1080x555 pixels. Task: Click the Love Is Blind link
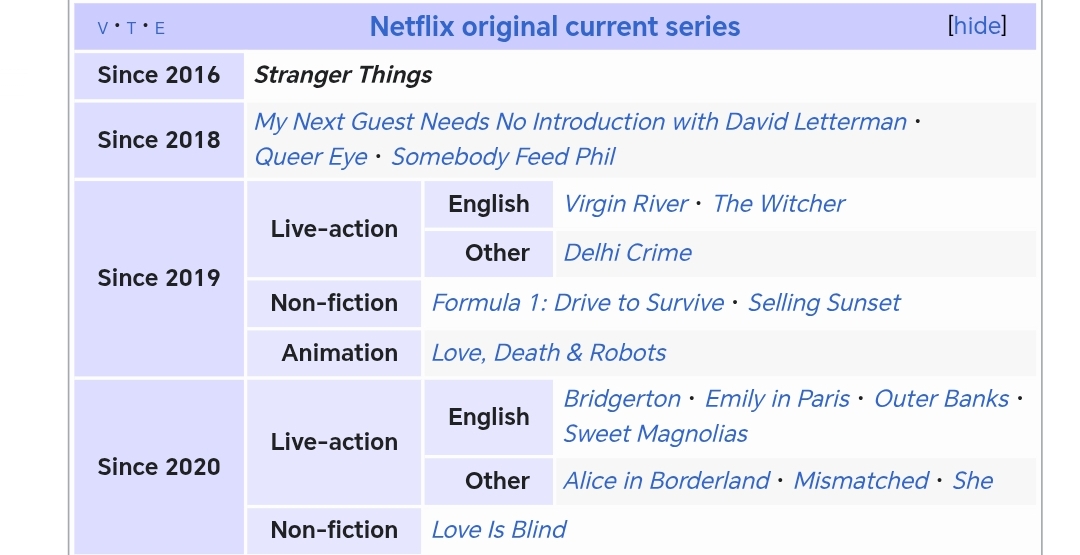click(x=498, y=530)
